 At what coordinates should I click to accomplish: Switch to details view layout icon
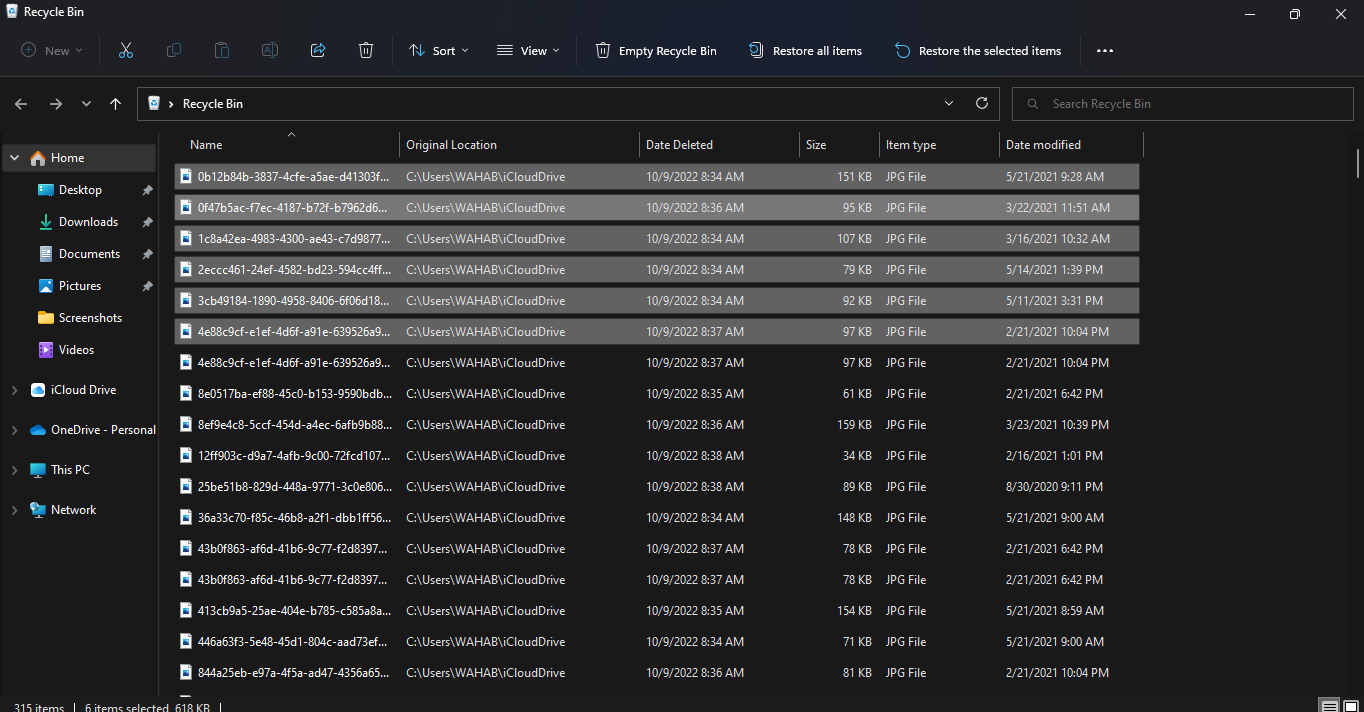[x=1329, y=706]
